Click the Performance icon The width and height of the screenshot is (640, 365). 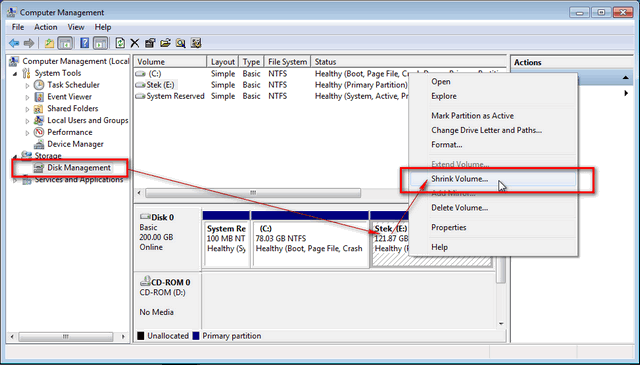pos(39,132)
